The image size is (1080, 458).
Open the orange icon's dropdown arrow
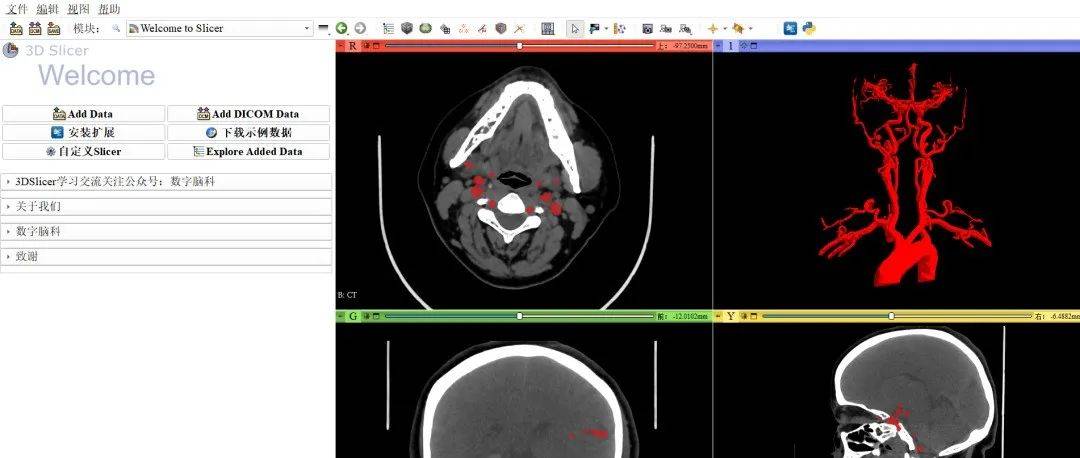pyautogui.click(x=750, y=28)
